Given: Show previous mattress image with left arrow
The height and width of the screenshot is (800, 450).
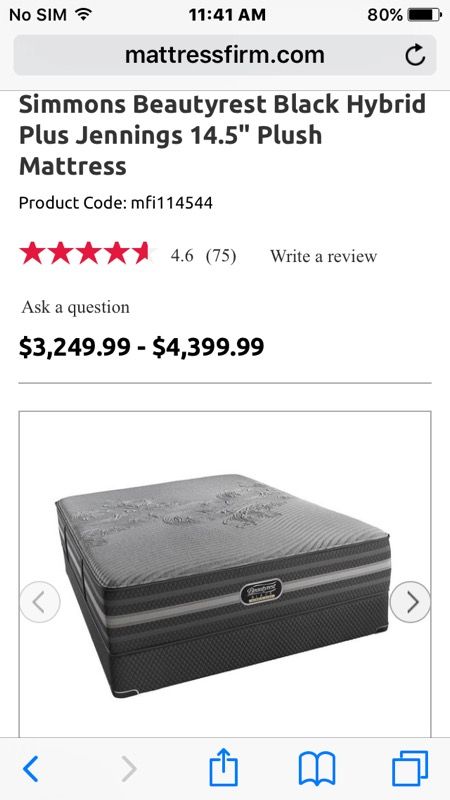Looking at the screenshot, I should click(x=40, y=602).
